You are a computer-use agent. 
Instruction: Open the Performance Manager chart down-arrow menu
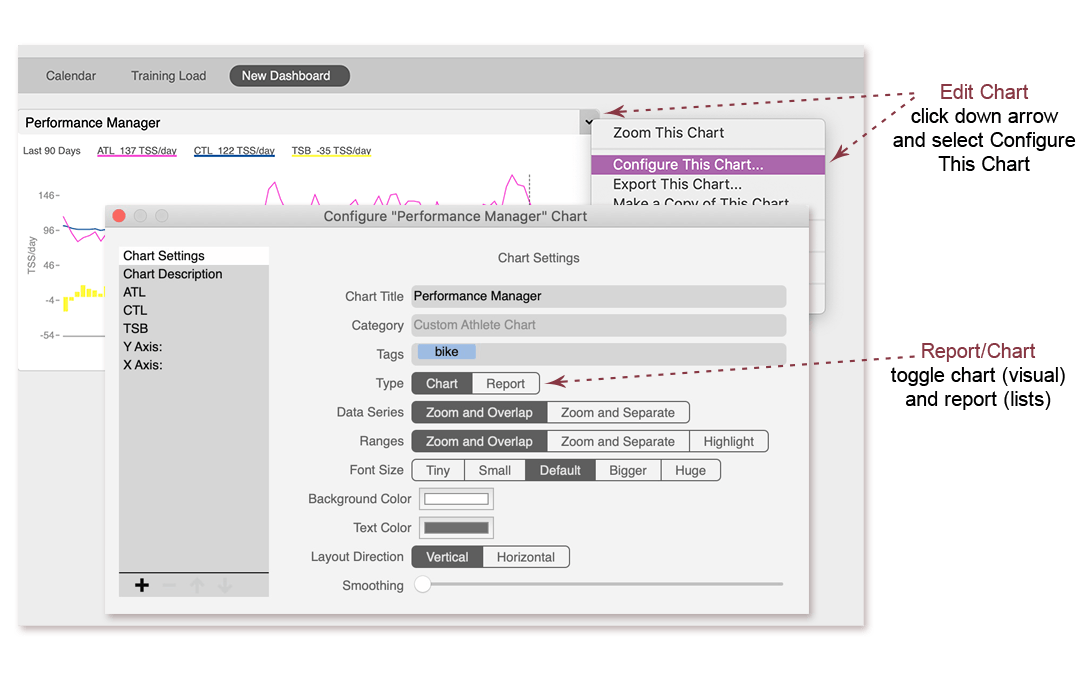tap(589, 122)
